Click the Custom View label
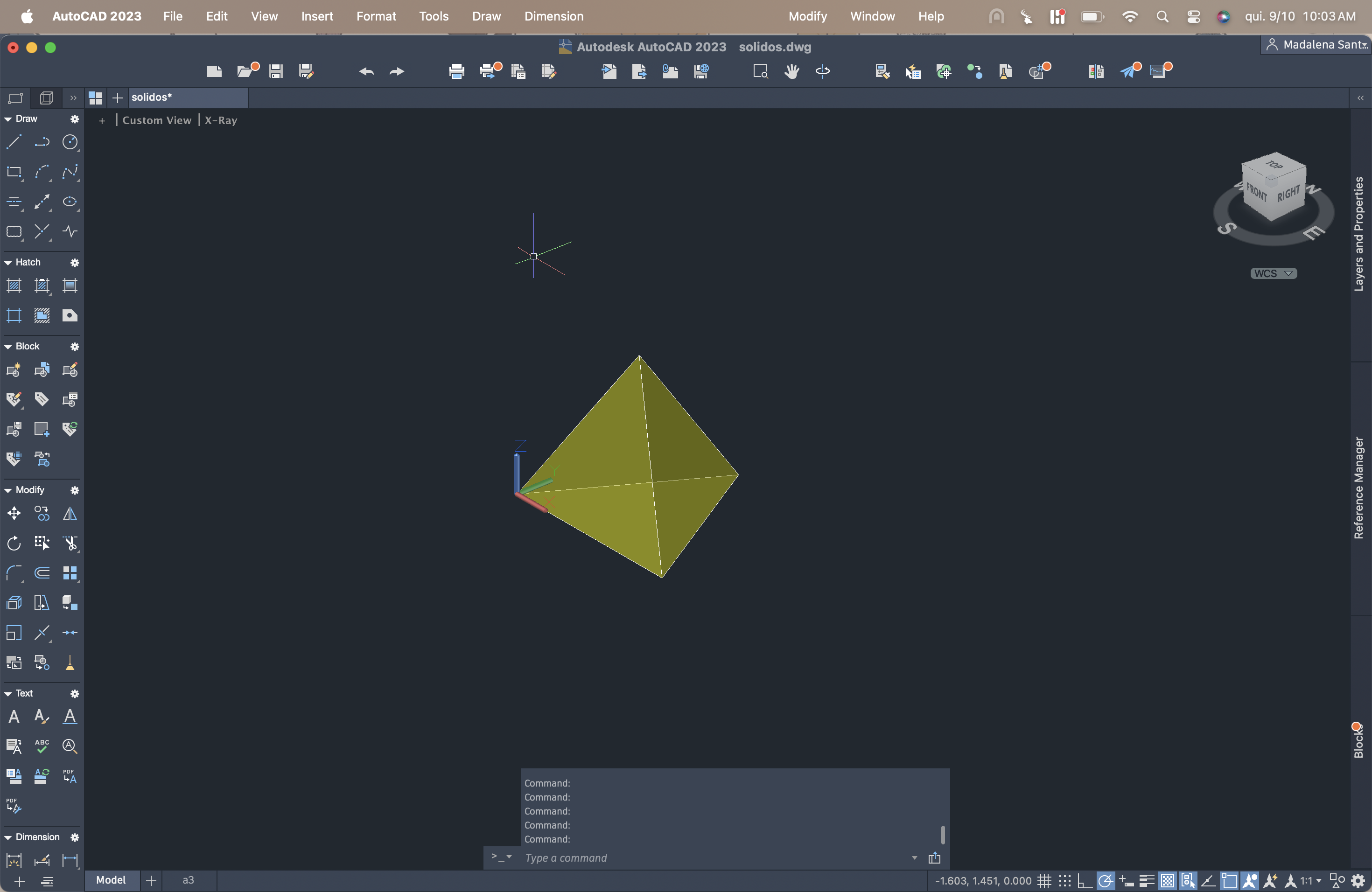 click(x=156, y=120)
